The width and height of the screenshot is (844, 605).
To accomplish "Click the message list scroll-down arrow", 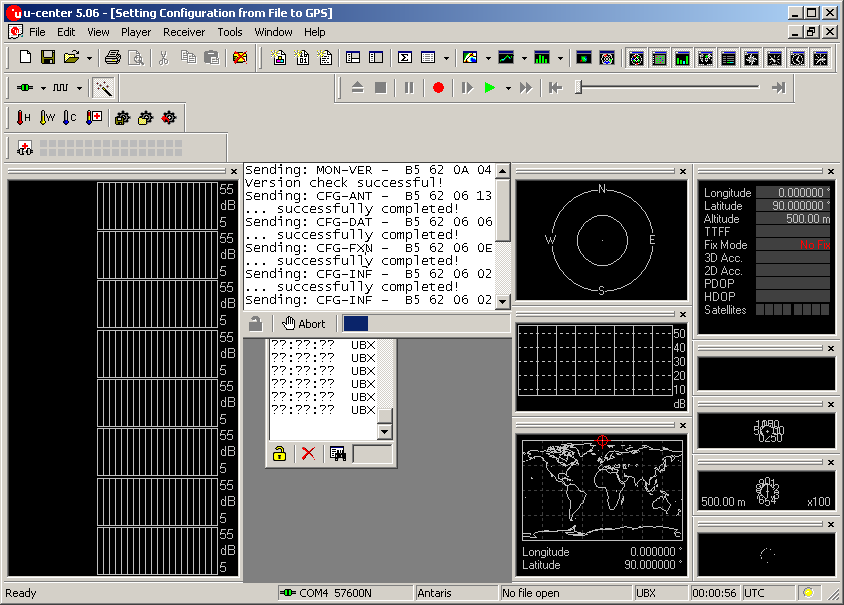I will 385,431.
